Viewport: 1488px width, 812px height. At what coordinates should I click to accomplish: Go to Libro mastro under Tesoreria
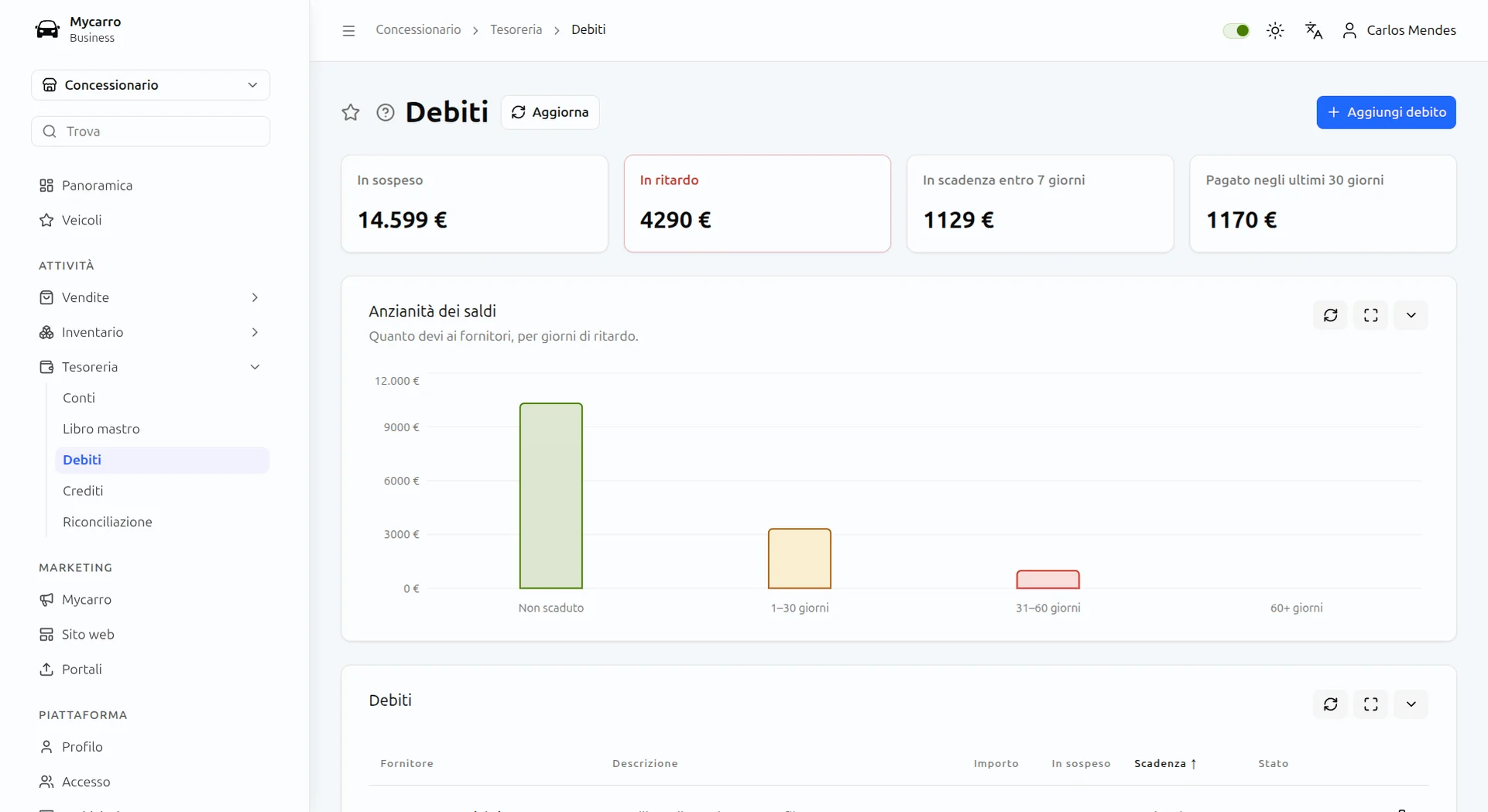[163, 429]
